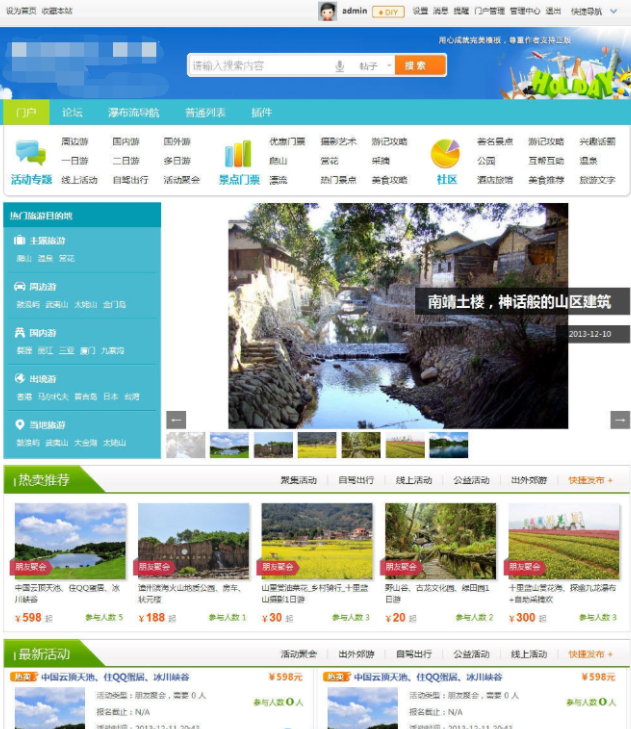Select the 瀑布流导航 nav tab
Image resolution: width=631 pixels, height=729 pixels.
coord(133,113)
